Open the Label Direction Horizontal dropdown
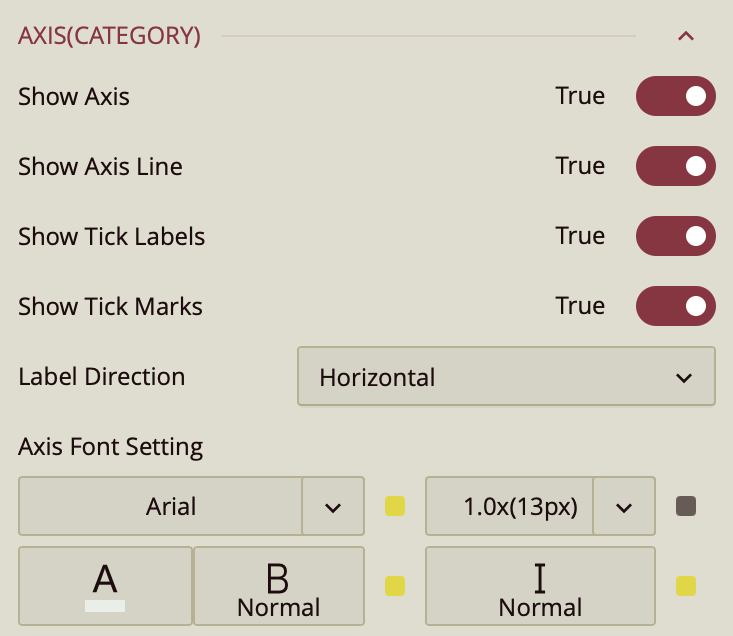The height and width of the screenshot is (636, 733). tap(506, 377)
